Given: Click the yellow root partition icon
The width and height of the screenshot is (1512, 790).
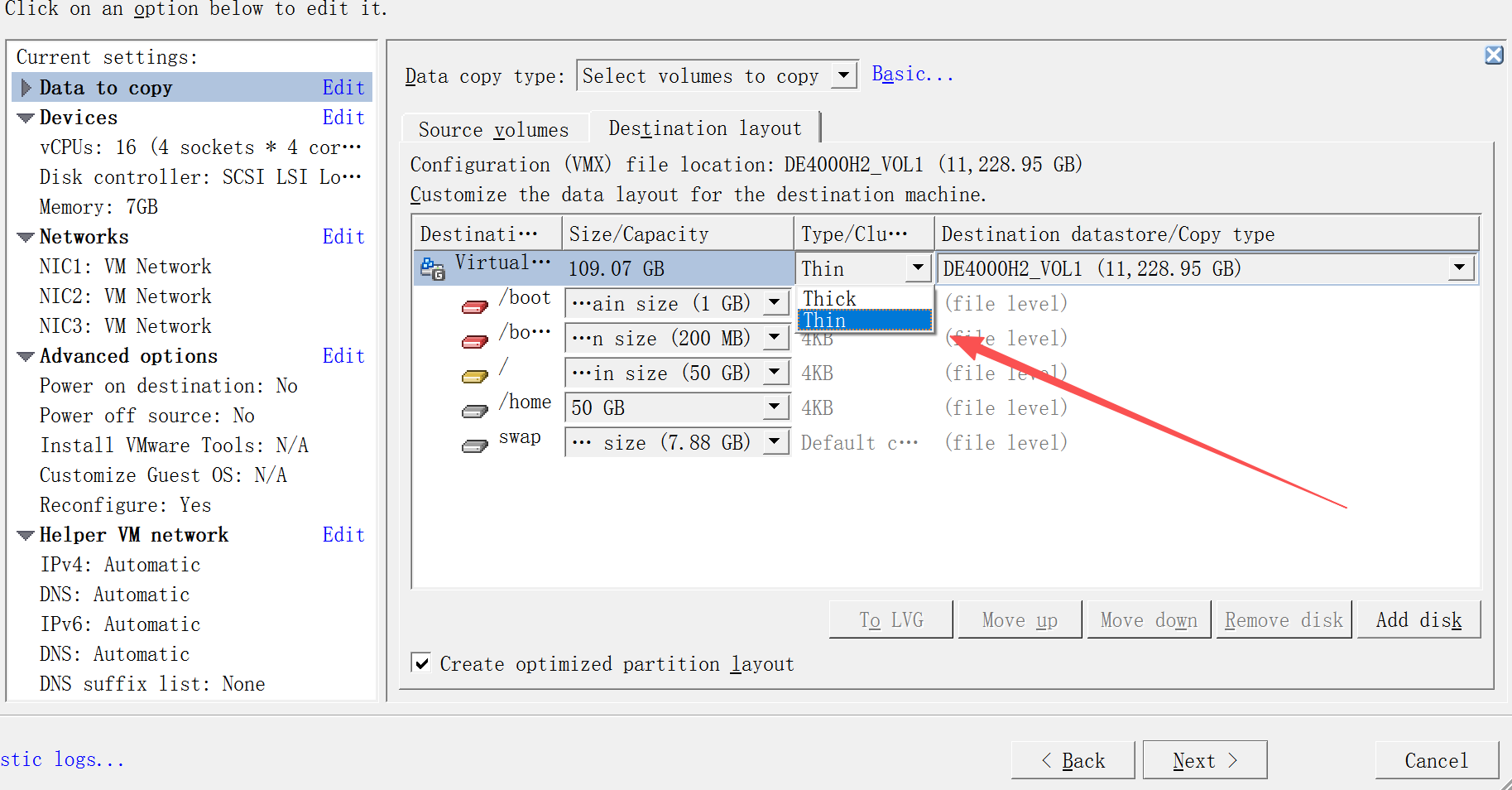Looking at the screenshot, I should [x=474, y=377].
